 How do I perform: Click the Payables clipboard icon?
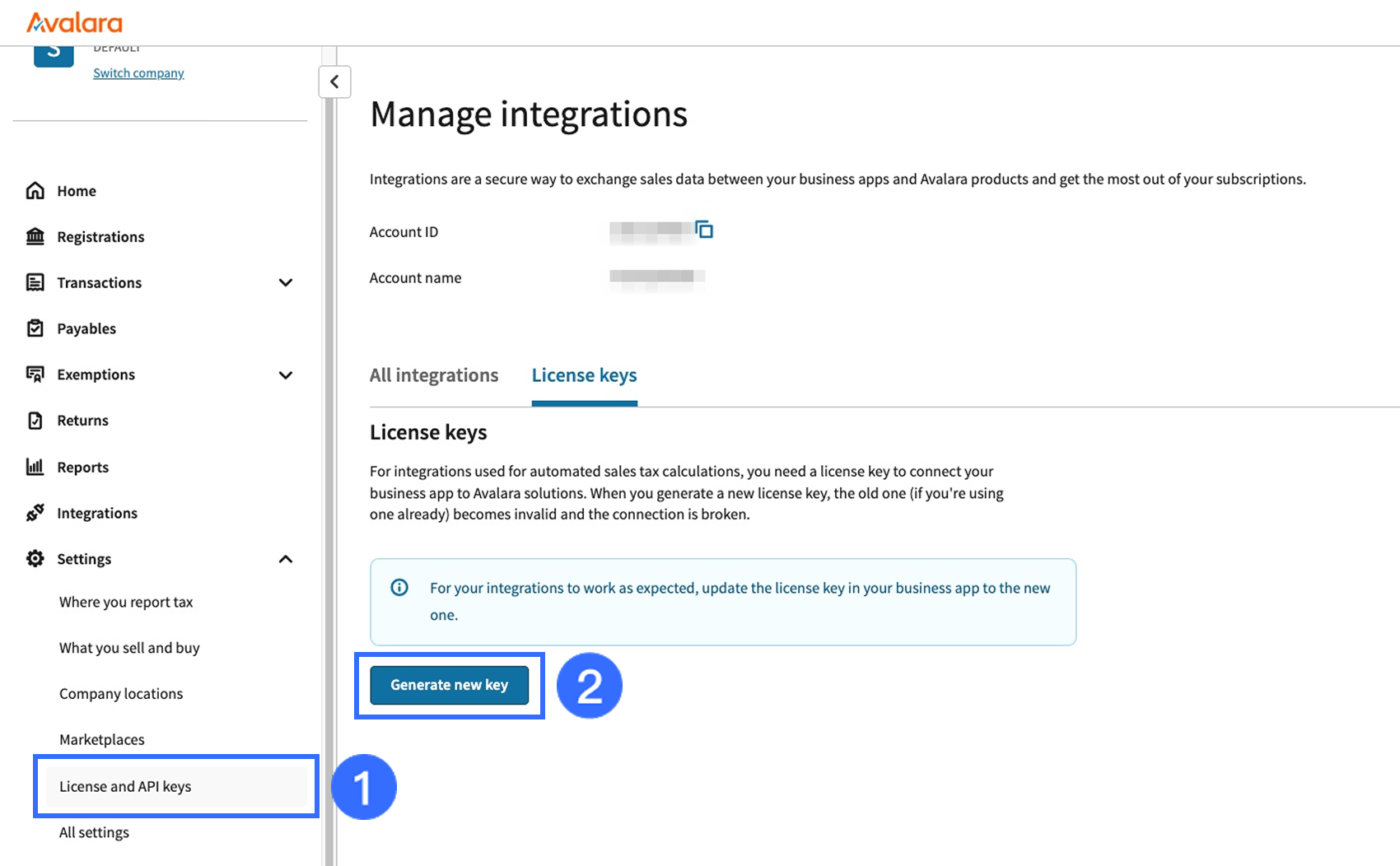tap(35, 328)
